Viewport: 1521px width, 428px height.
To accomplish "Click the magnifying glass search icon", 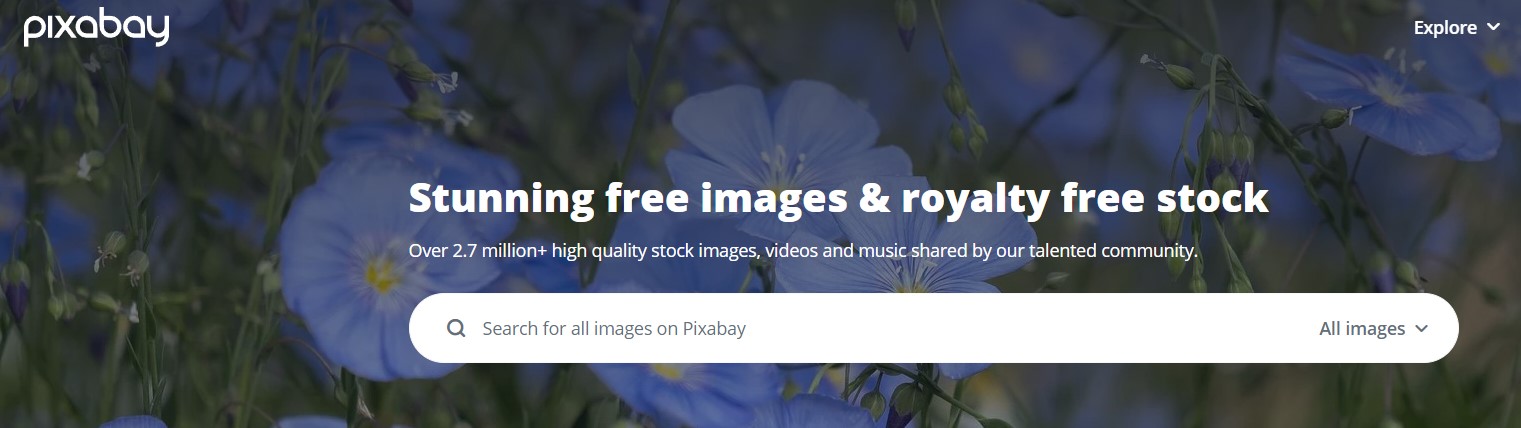I will pos(456,328).
